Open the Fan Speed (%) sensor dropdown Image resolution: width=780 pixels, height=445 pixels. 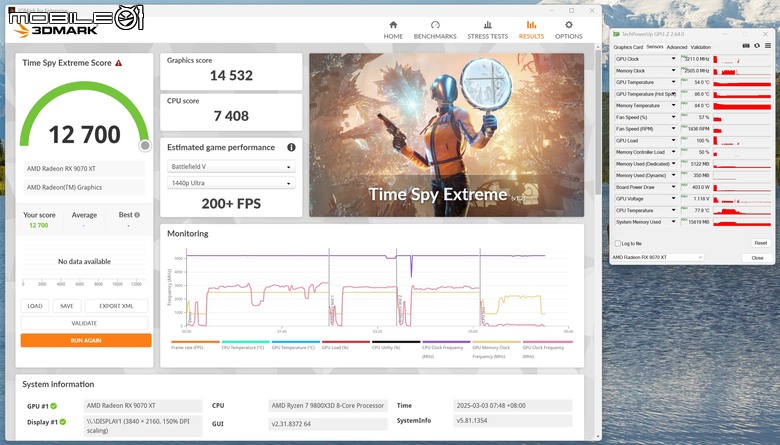coord(674,117)
